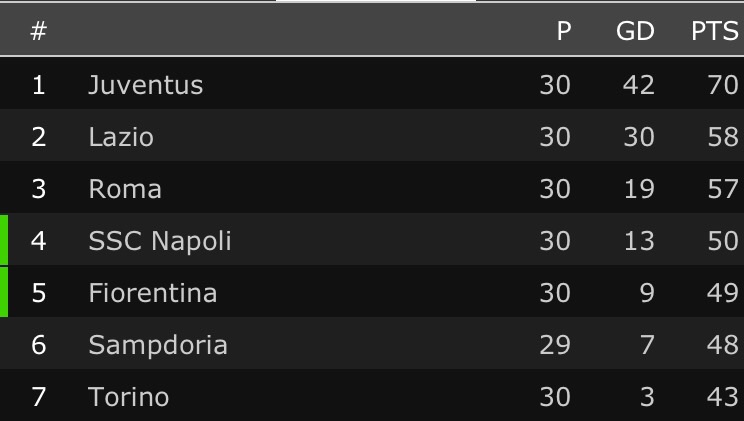Select Sampdoria in the table
This screenshot has width=744, height=421.
click(158, 345)
